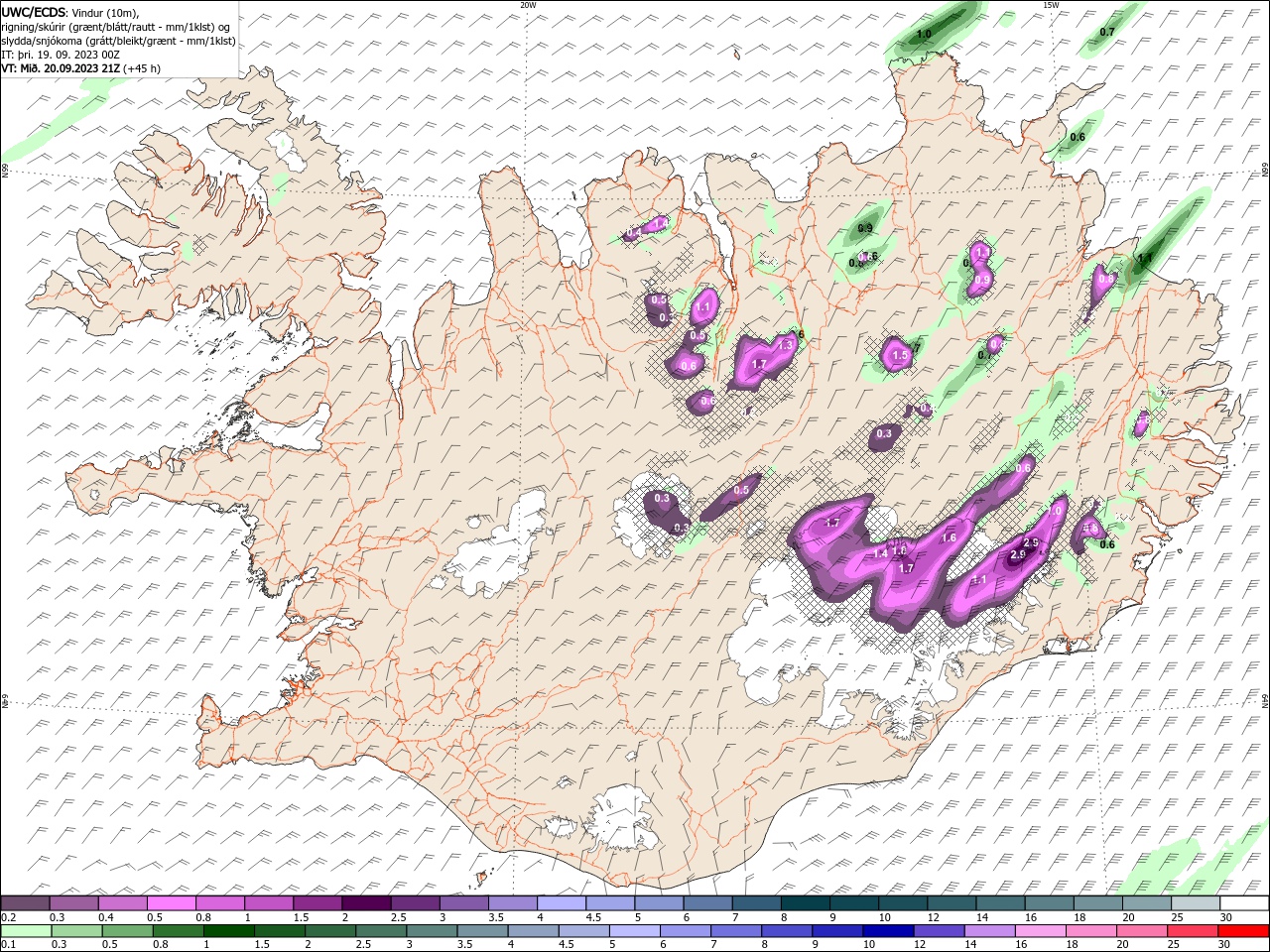Click the 'UWC/ECDS: Vindur (10m)' title text

pos(70,12)
